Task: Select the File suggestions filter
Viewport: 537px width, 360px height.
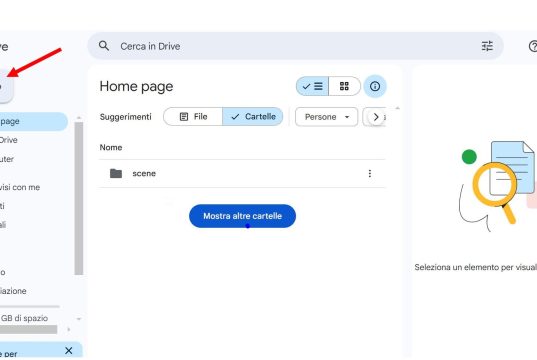Action: pos(193,117)
